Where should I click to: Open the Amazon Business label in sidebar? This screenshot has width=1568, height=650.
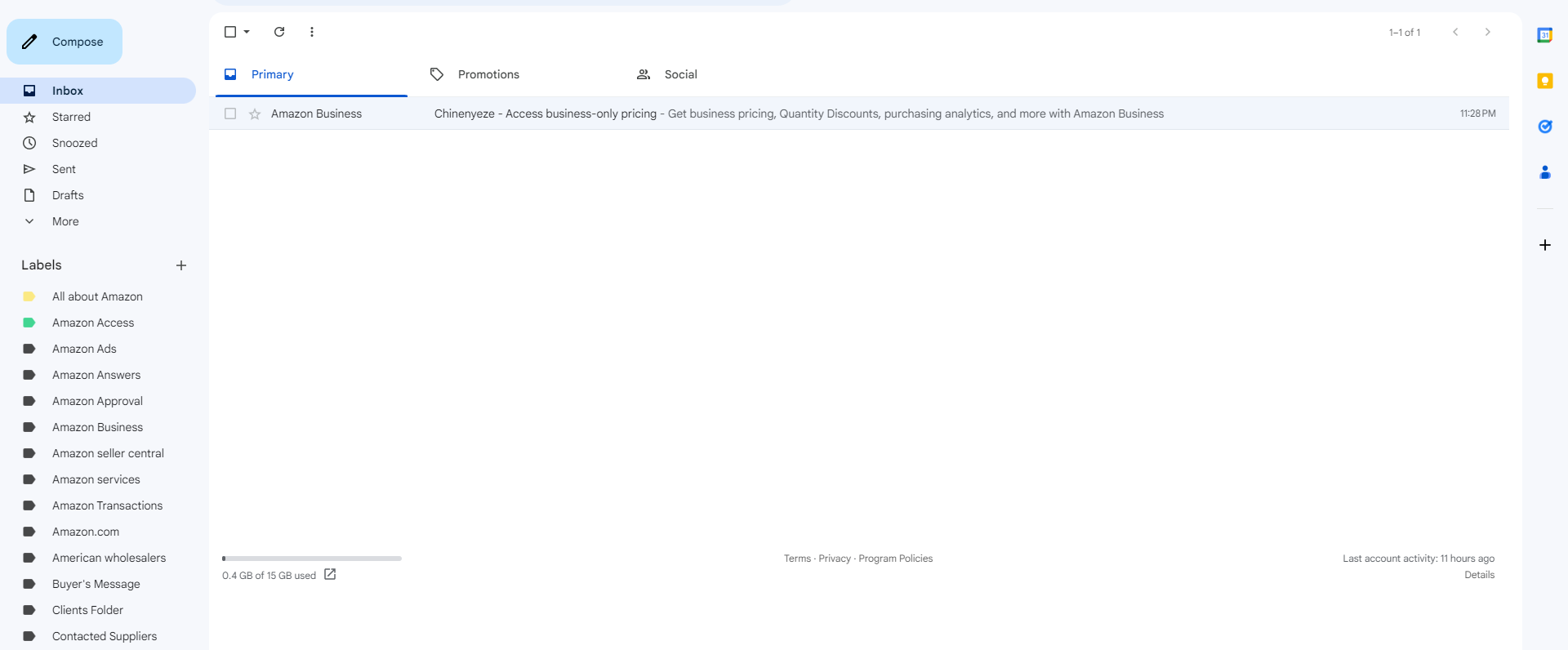click(98, 427)
